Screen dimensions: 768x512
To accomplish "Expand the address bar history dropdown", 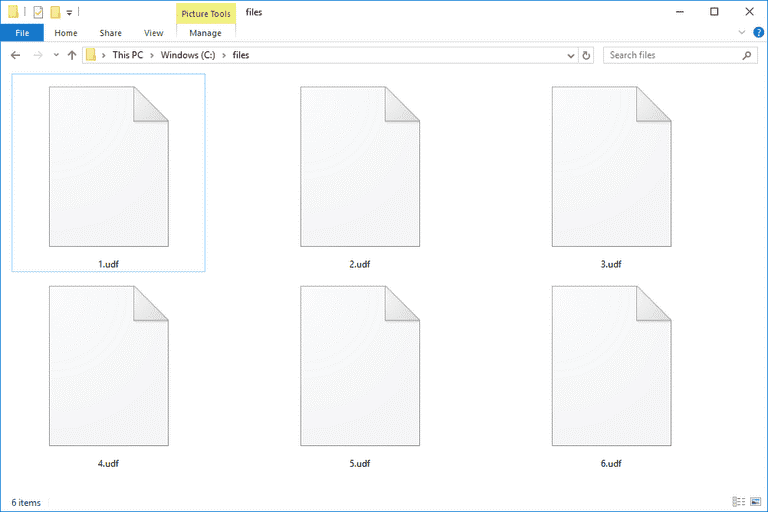I will point(570,56).
